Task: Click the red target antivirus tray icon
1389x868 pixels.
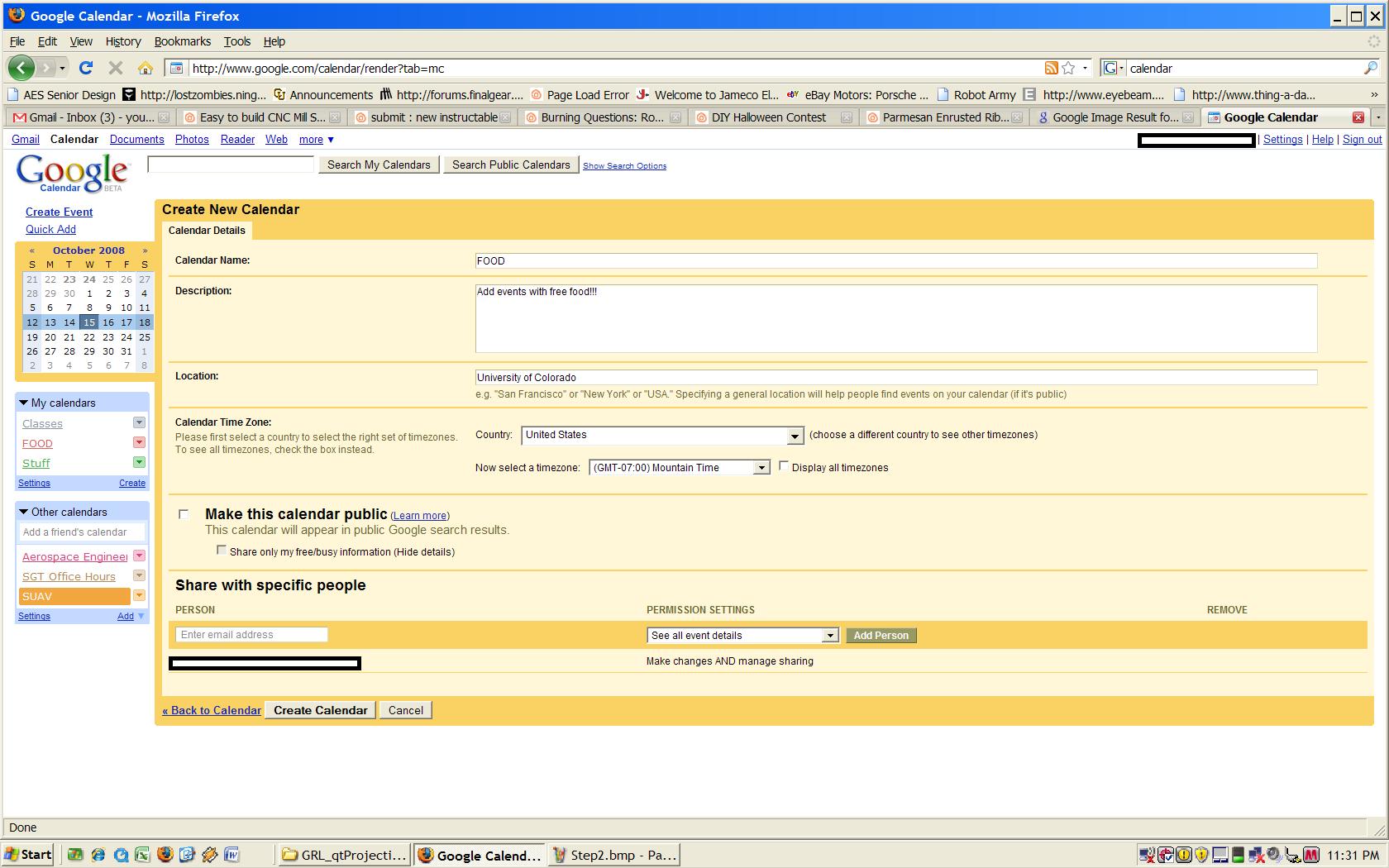Action: click(1165, 855)
